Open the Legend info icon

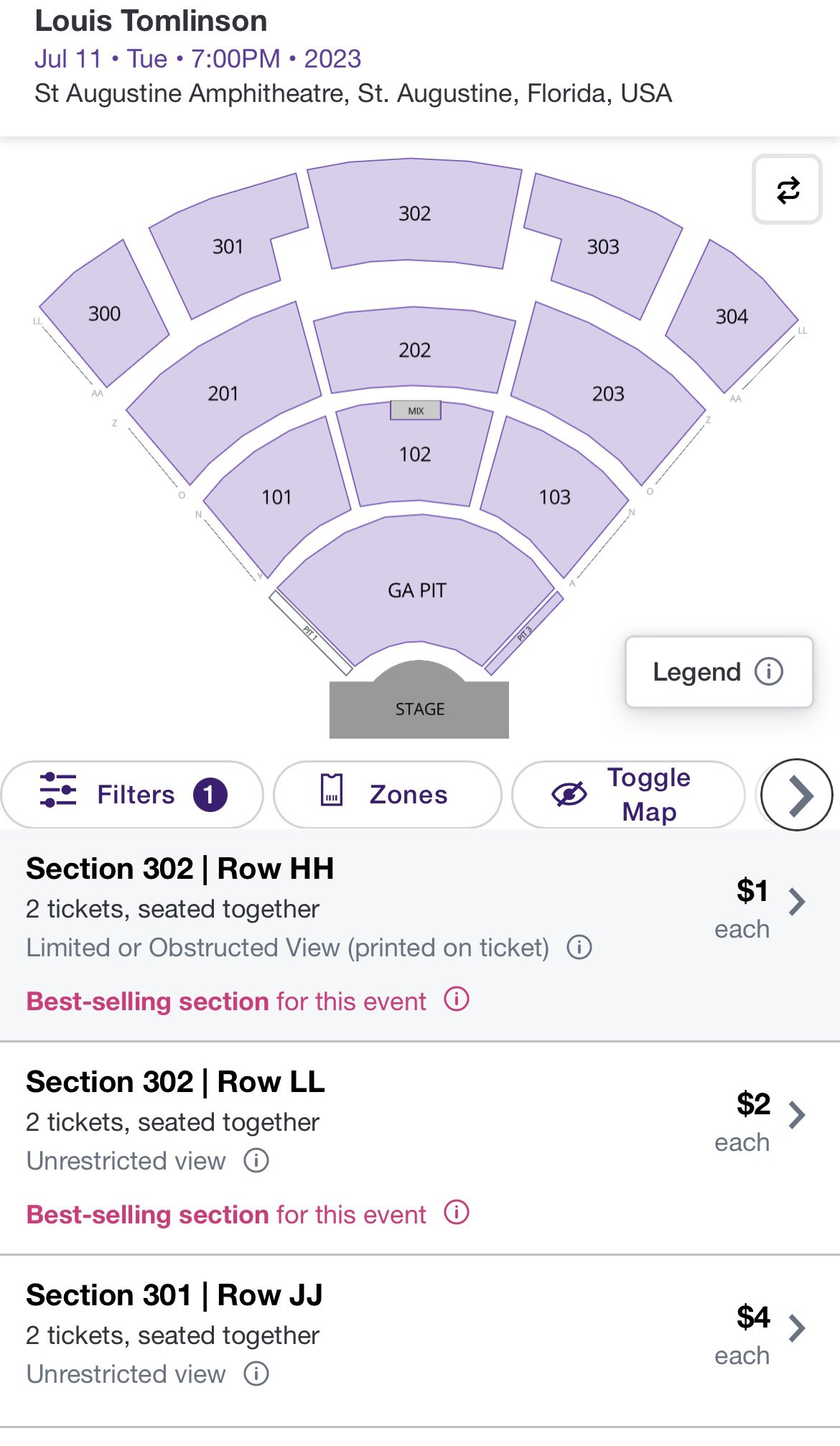point(768,671)
